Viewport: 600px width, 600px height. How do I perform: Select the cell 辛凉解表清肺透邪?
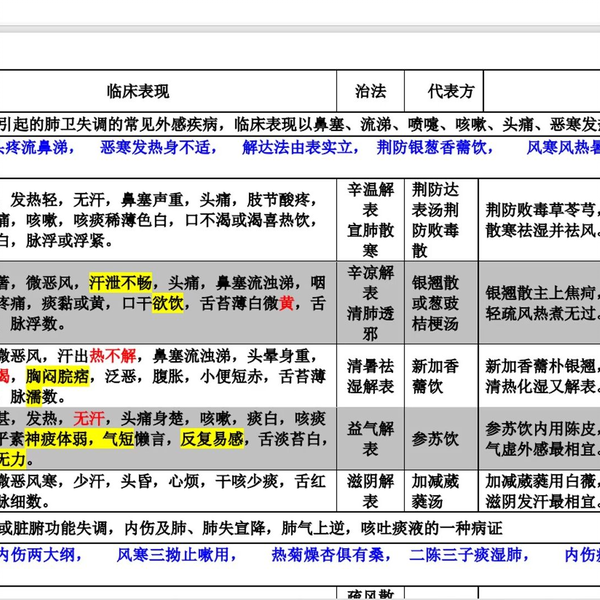(x=370, y=303)
